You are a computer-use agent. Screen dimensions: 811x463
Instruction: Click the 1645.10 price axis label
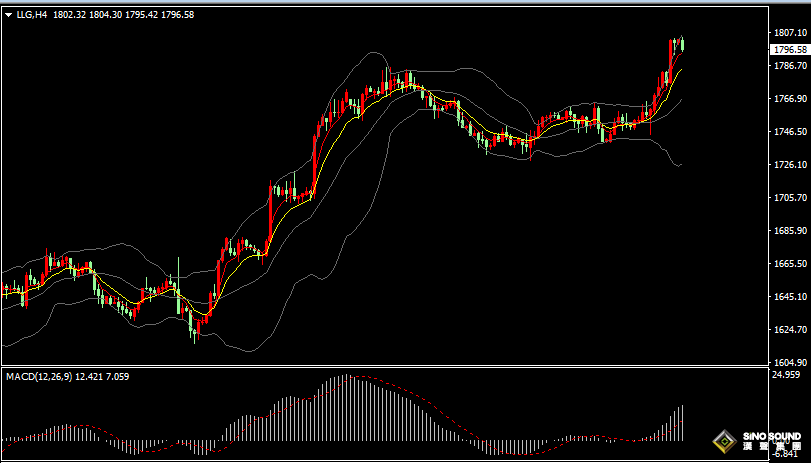pyautogui.click(x=789, y=297)
